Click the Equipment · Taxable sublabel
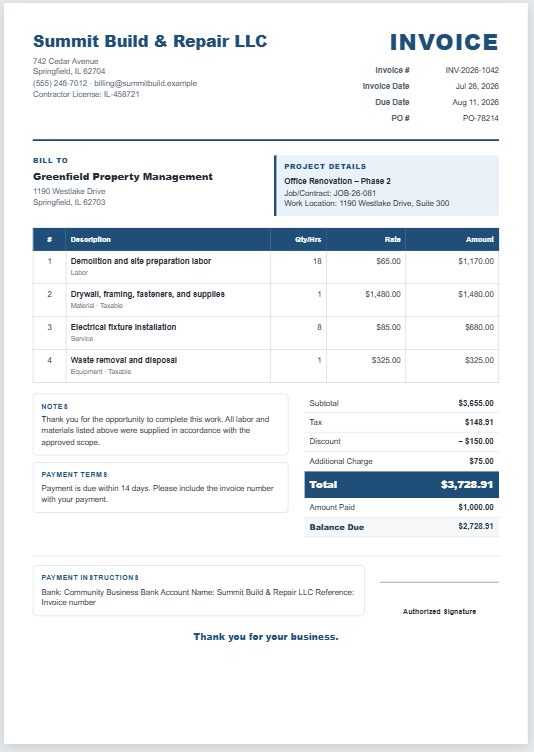 click(101, 372)
